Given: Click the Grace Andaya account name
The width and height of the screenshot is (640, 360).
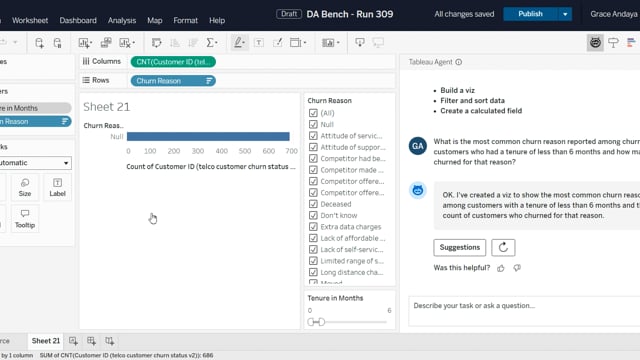Looking at the screenshot, I should coord(613,14).
